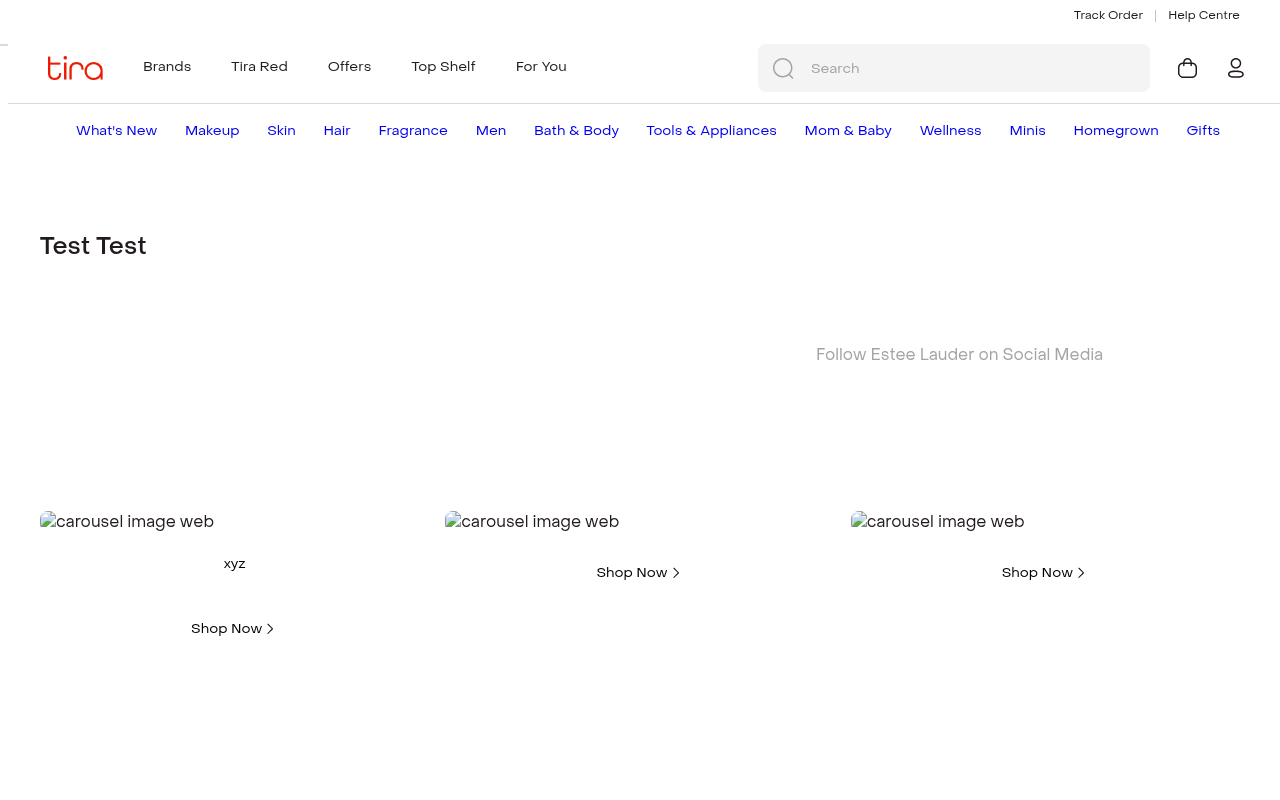Viewport: 1280px width, 800px height.
Task: Click the right carousel image
Action: coord(938,522)
